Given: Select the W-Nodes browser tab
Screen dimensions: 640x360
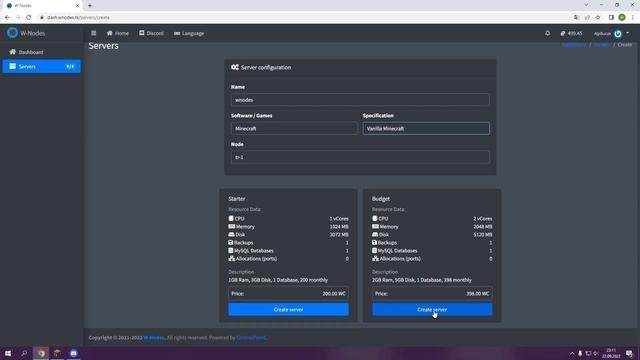Looking at the screenshot, I should pyautogui.click(x=42, y=6).
